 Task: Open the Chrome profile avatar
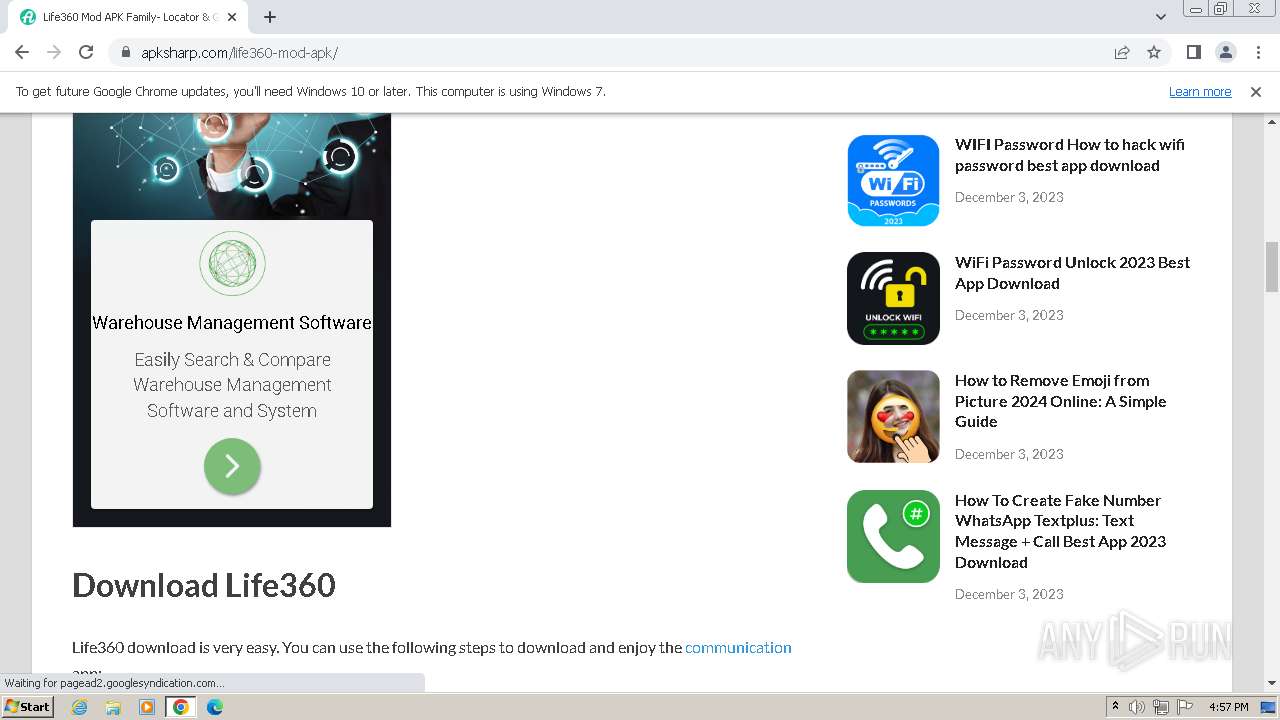coord(1225,52)
